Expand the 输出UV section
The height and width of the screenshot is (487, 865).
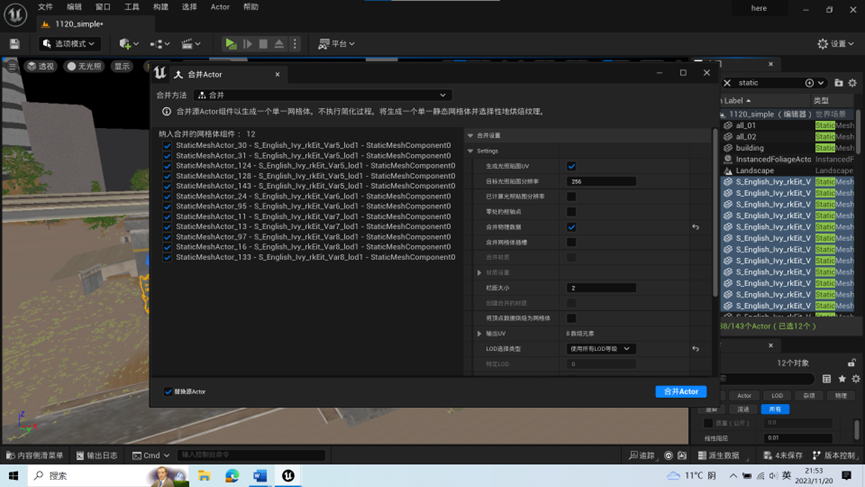(x=479, y=334)
